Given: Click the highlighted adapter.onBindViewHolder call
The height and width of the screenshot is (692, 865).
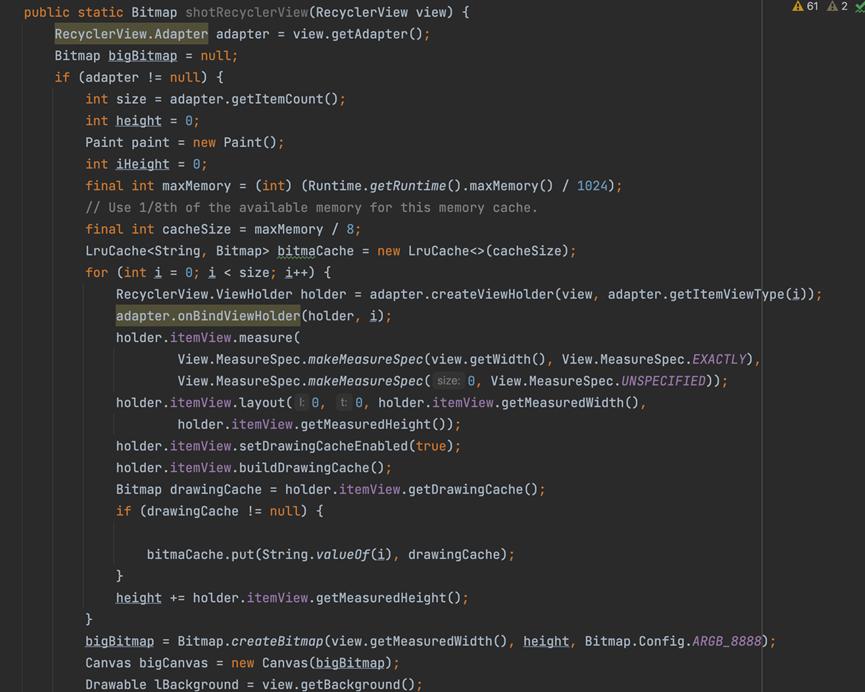Looking at the screenshot, I should [208, 316].
